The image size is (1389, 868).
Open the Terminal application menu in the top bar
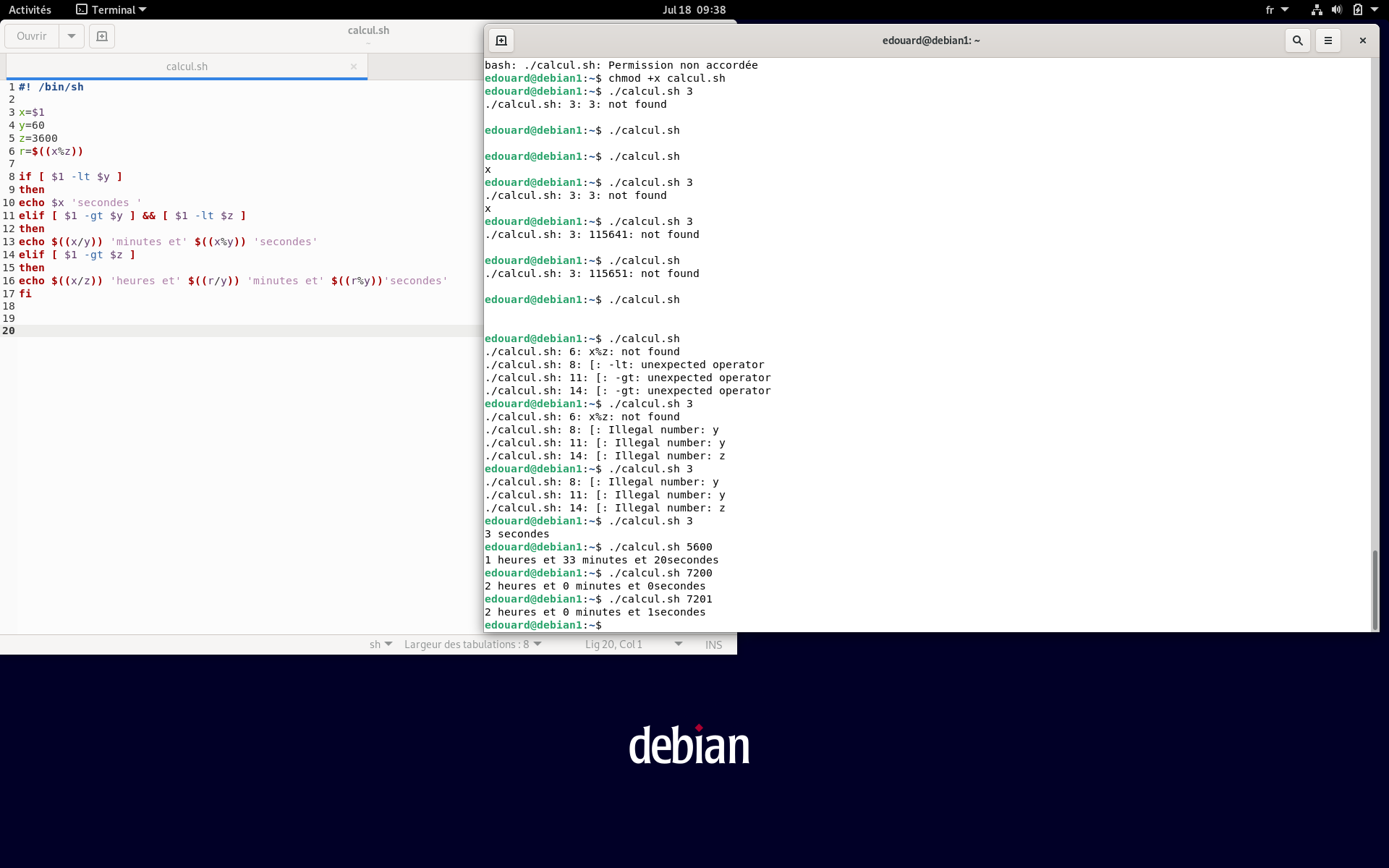tap(111, 9)
